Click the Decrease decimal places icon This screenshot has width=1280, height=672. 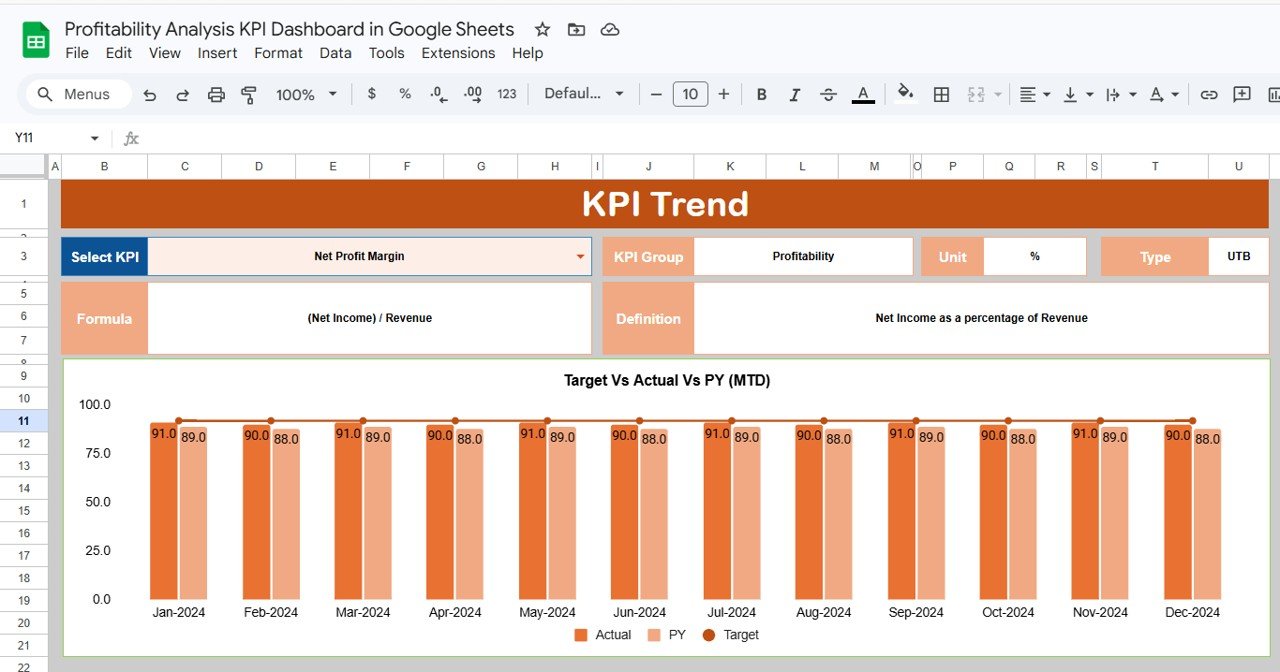coord(437,94)
